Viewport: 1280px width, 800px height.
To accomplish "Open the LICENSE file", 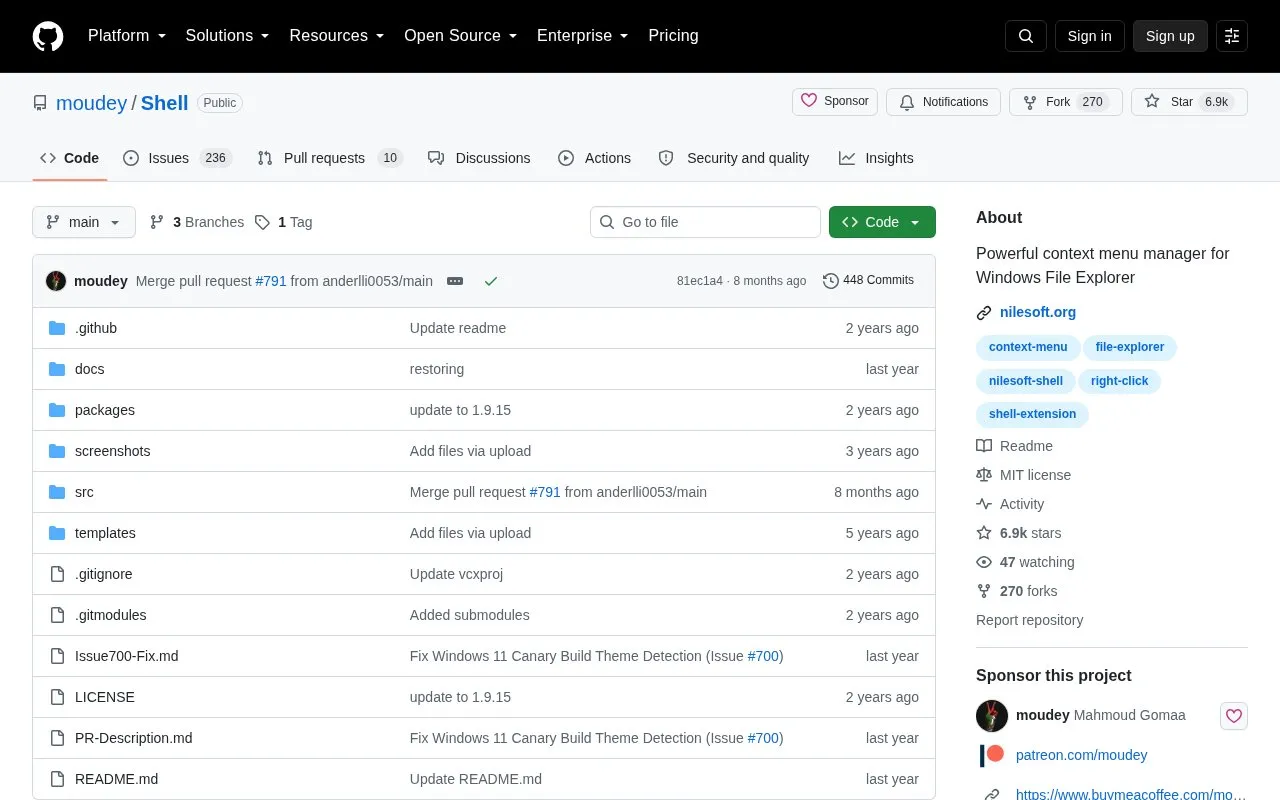I will point(105,697).
